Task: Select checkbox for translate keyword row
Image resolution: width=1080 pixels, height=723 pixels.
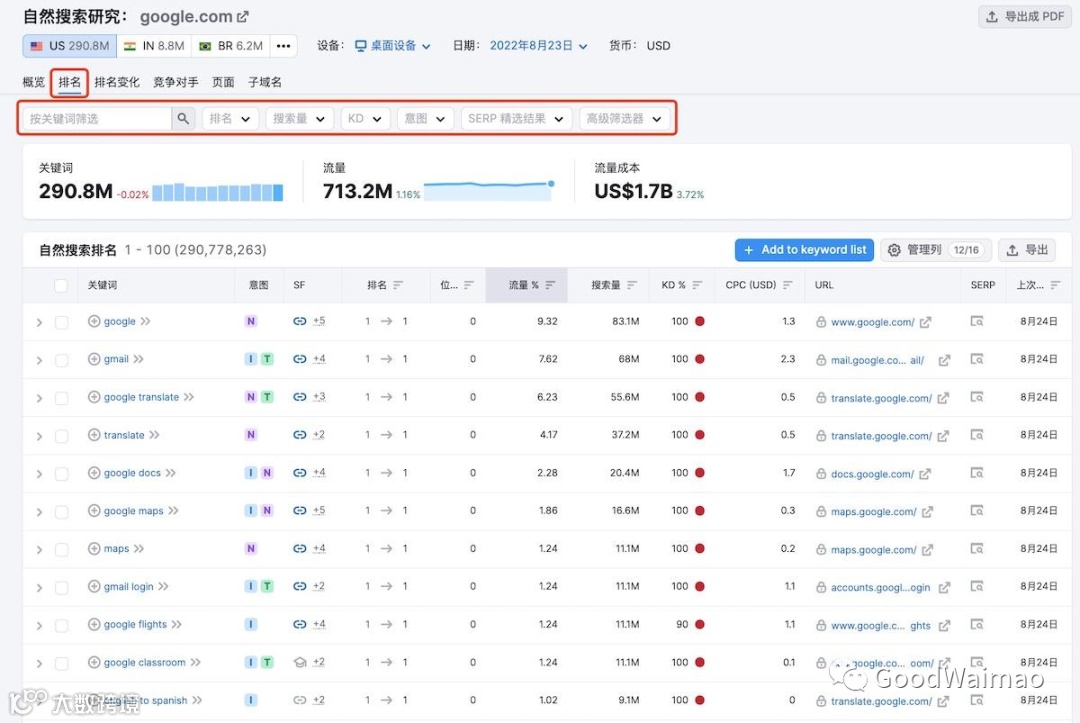Action: click(x=61, y=436)
